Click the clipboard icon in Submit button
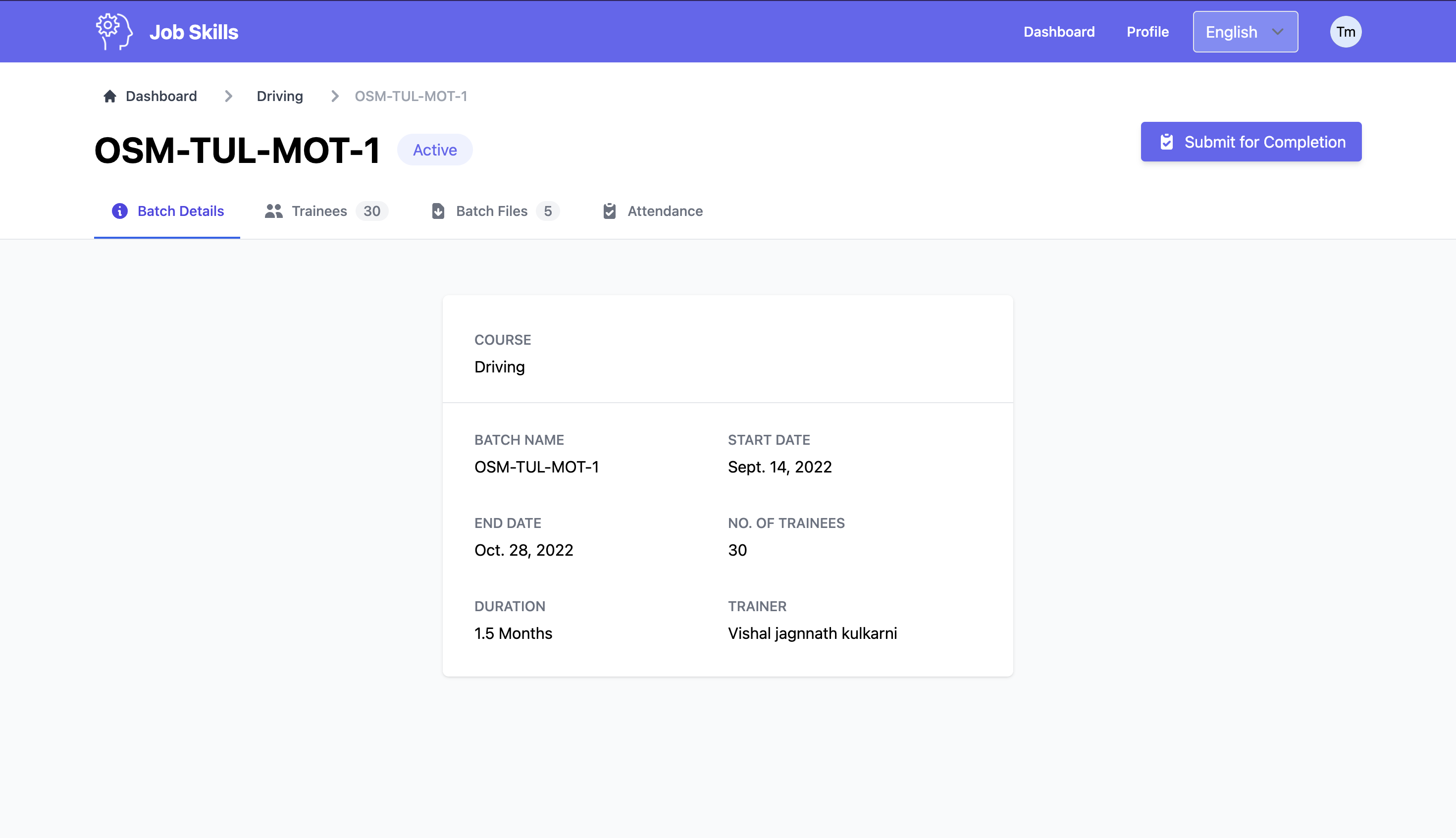Screen dimensions: 1456x838 pos(1166,142)
